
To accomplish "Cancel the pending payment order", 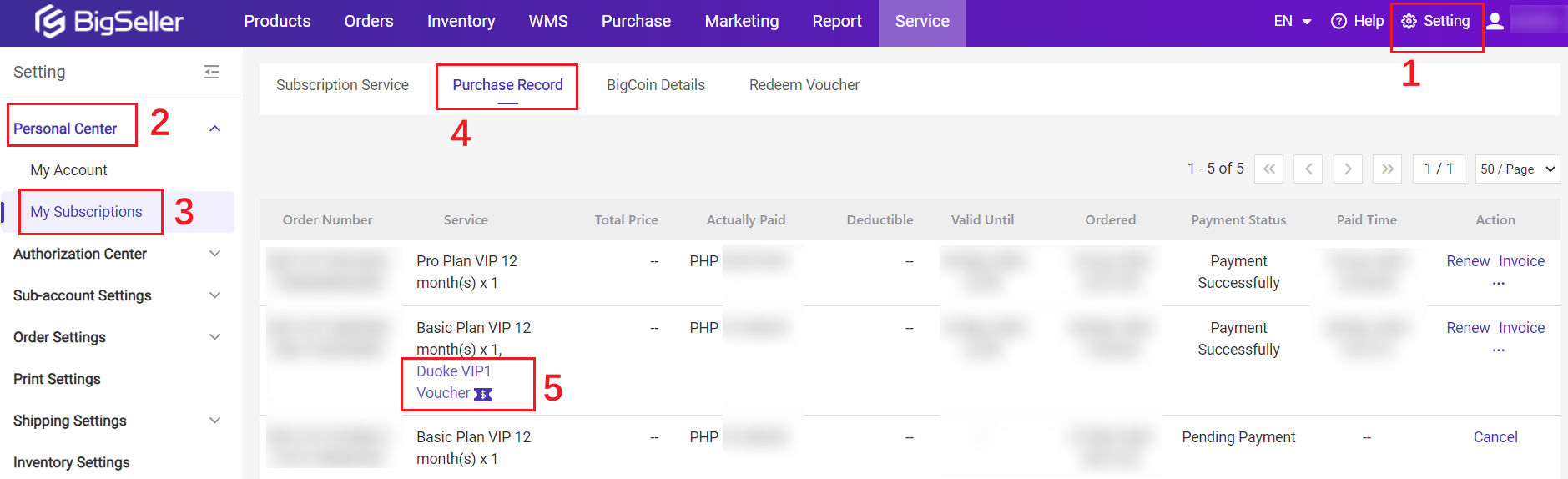I will pyautogui.click(x=1495, y=437).
